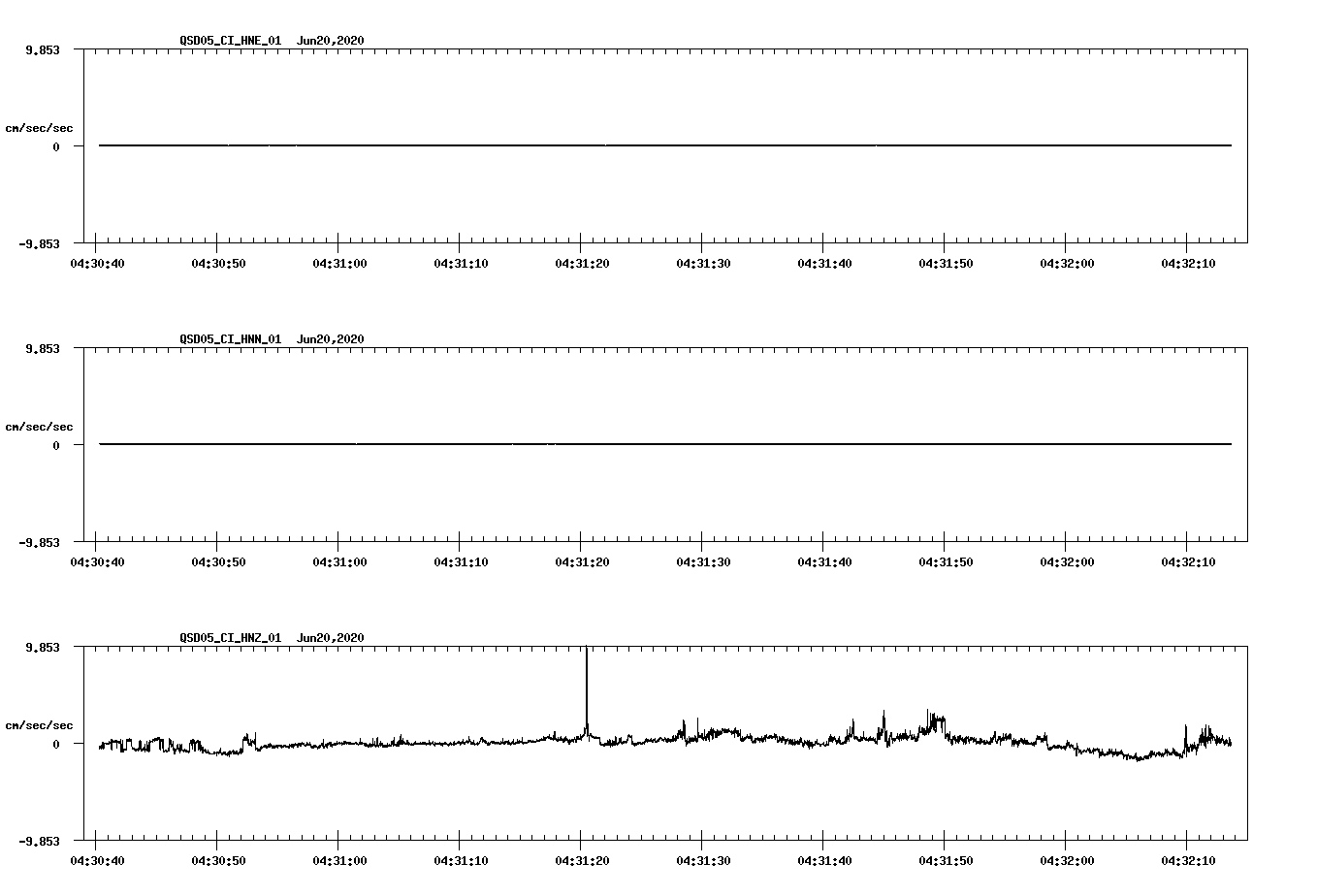Click the Jun20,2020 date on HNZ plot

(x=331, y=638)
